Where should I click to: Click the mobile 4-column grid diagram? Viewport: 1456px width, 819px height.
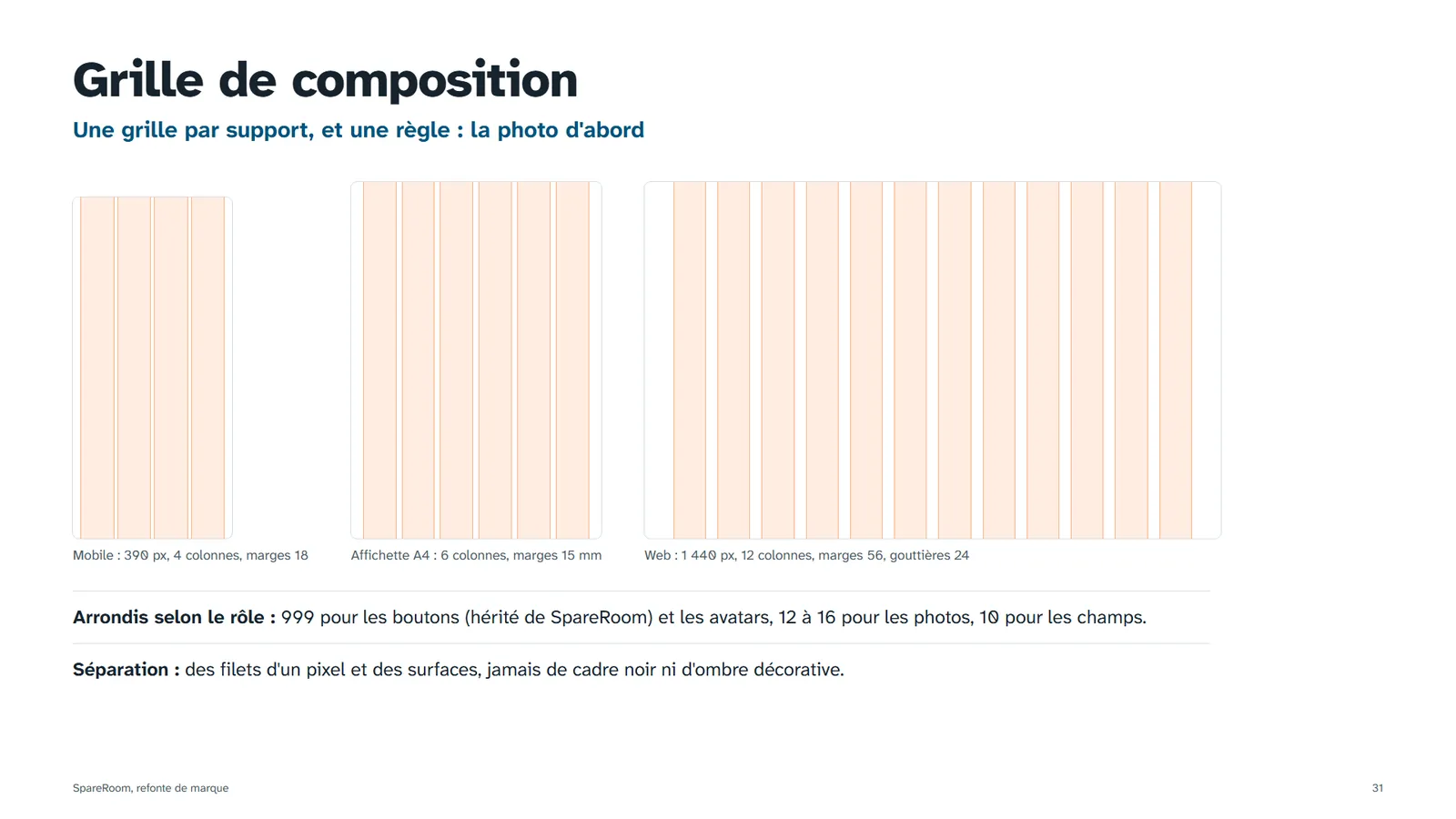tap(152, 368)
